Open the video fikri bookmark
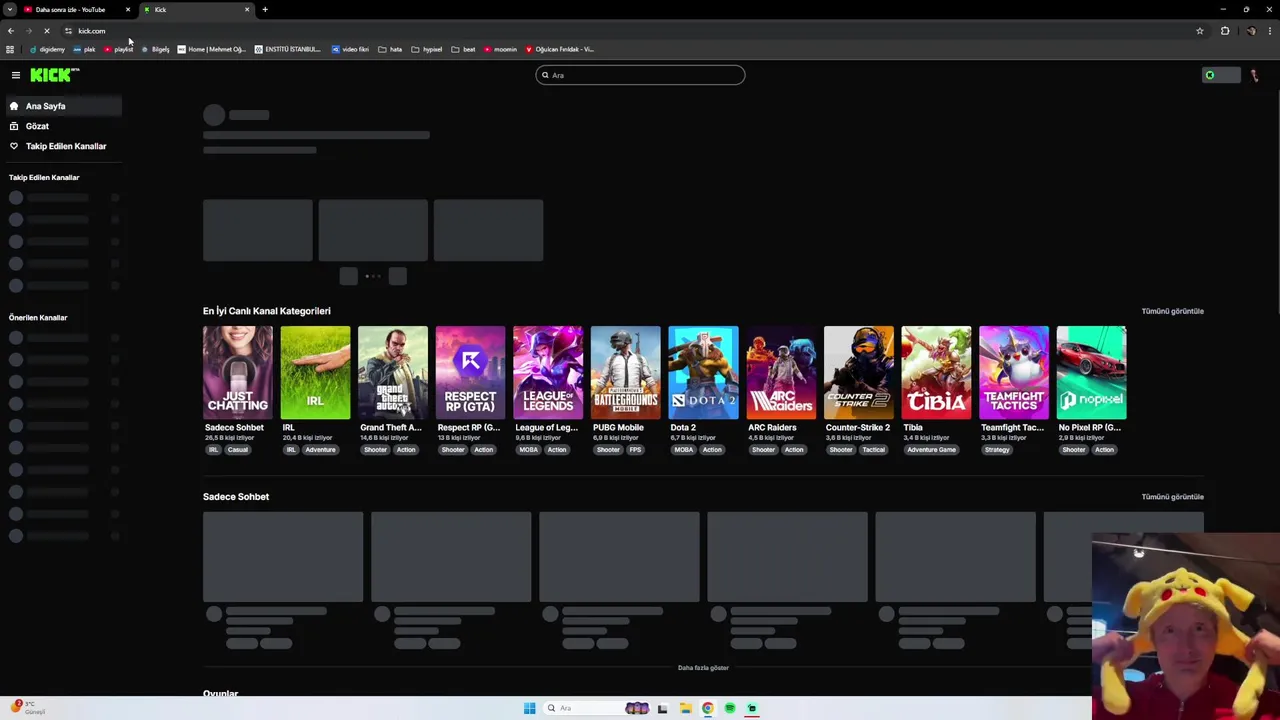This screenshot has width=1280, height=720. 350,49
